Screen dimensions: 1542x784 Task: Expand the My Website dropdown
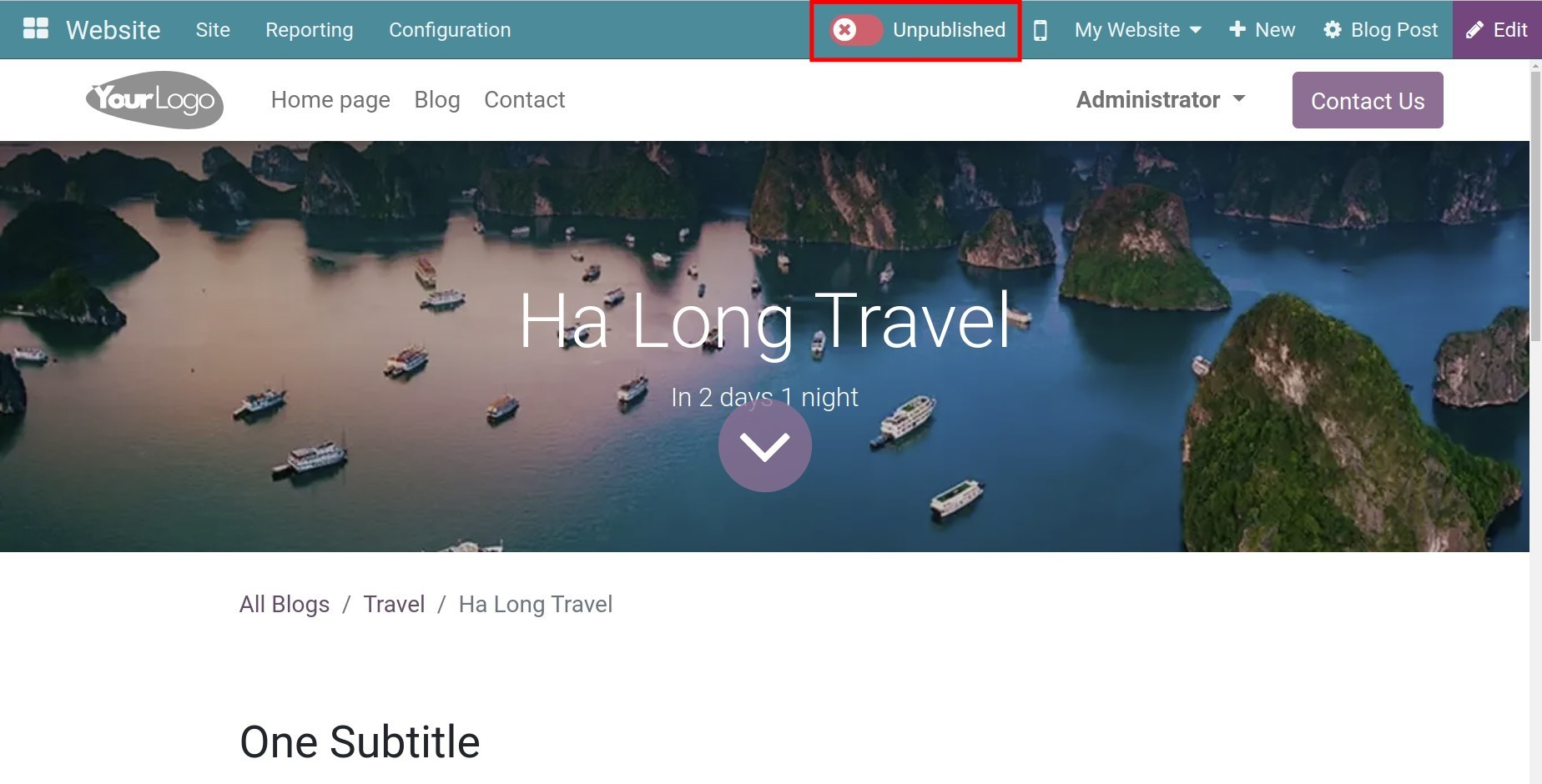pos(1138,30)
